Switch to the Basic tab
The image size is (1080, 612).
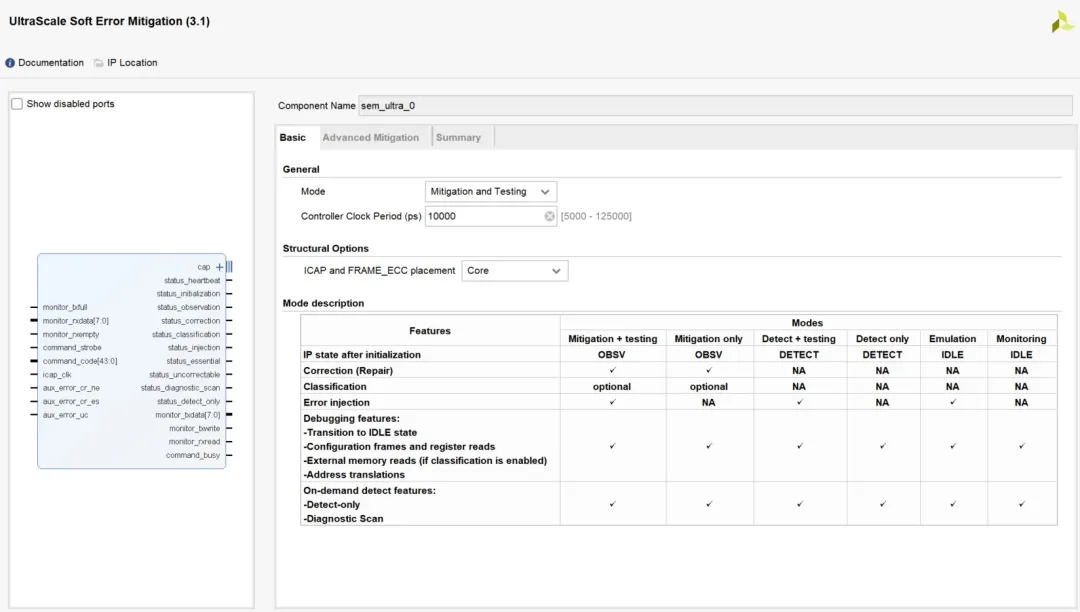pos(293,138)
